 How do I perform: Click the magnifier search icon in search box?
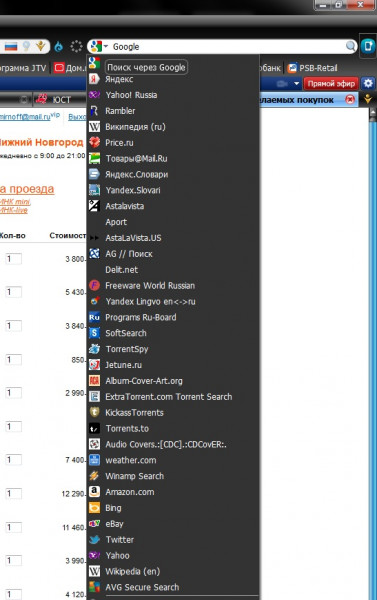click(351, 47)
